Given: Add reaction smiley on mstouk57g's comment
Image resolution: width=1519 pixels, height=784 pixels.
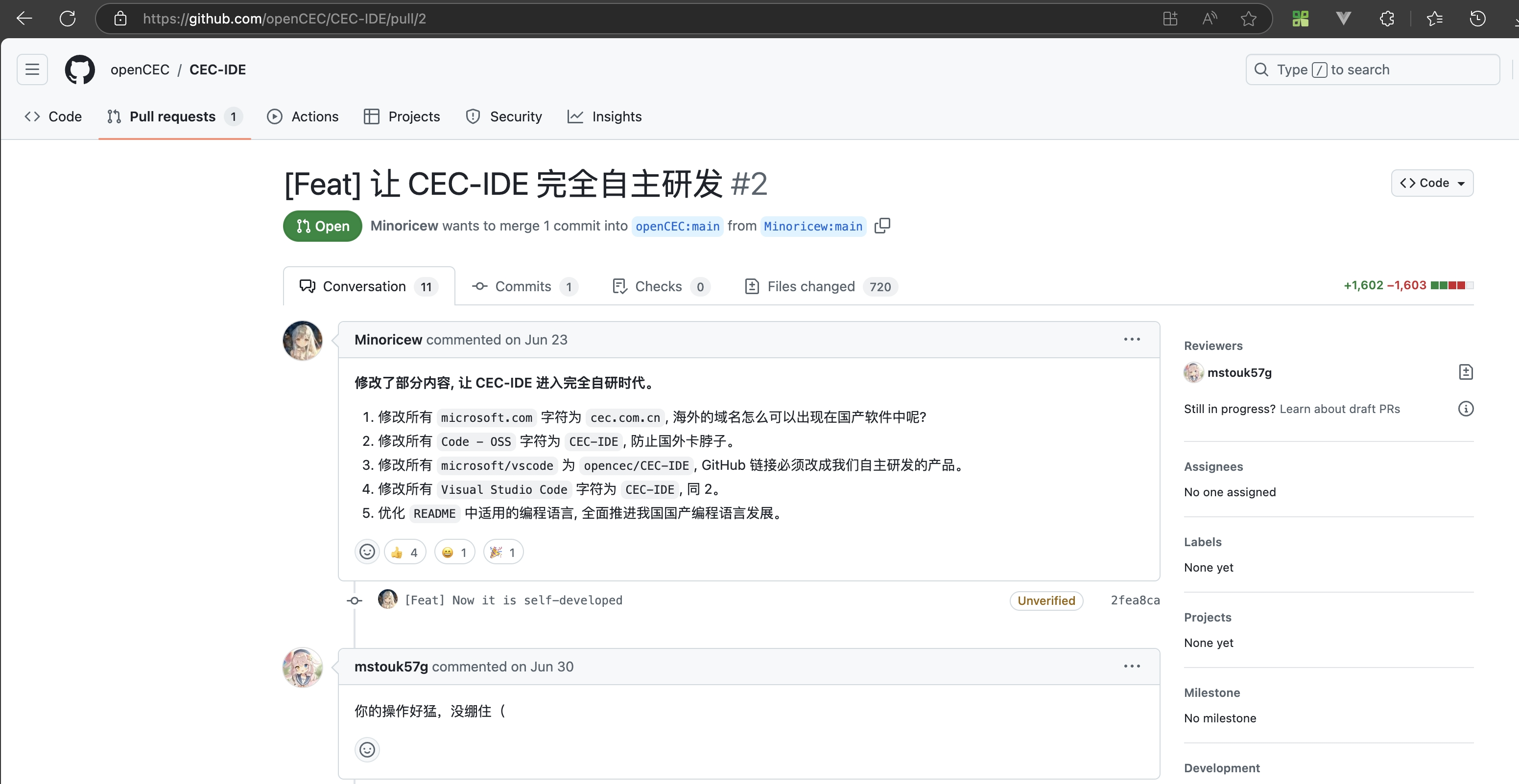Looking at the screenshot, I should click(367, 750).
